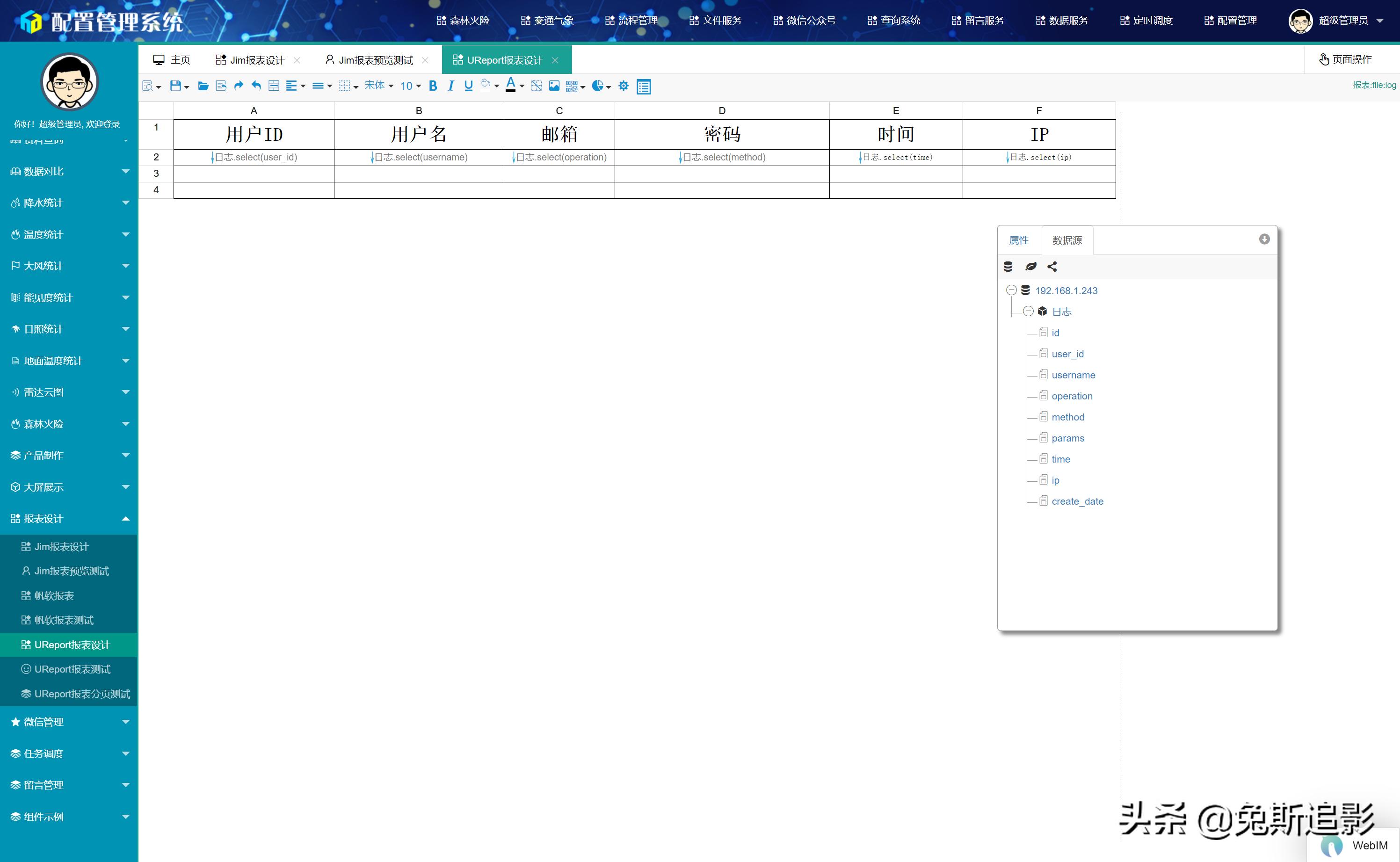Open the font size dropdown

409,86
